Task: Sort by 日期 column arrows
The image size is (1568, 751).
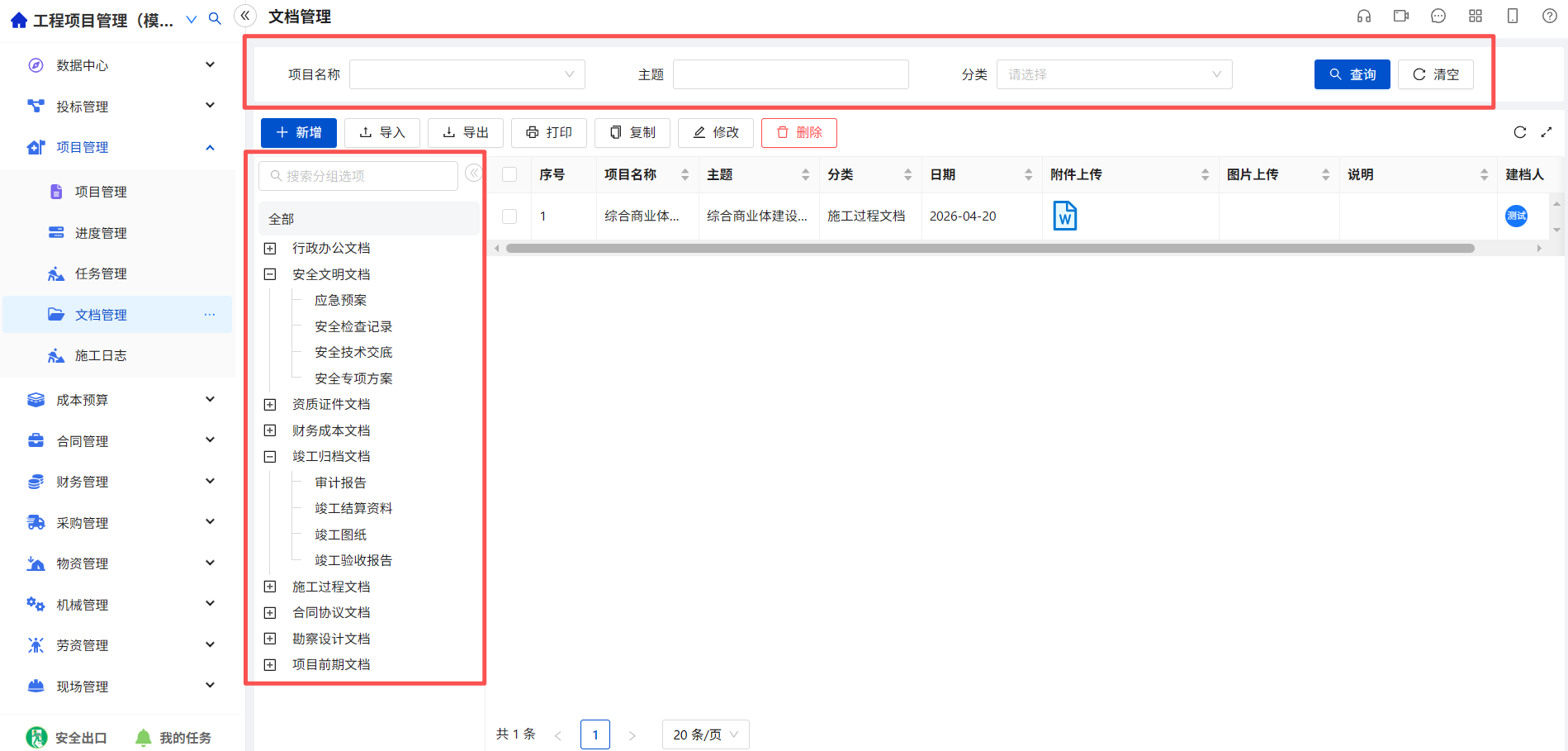Action: pyautogui.click(x=1028, y=174)
